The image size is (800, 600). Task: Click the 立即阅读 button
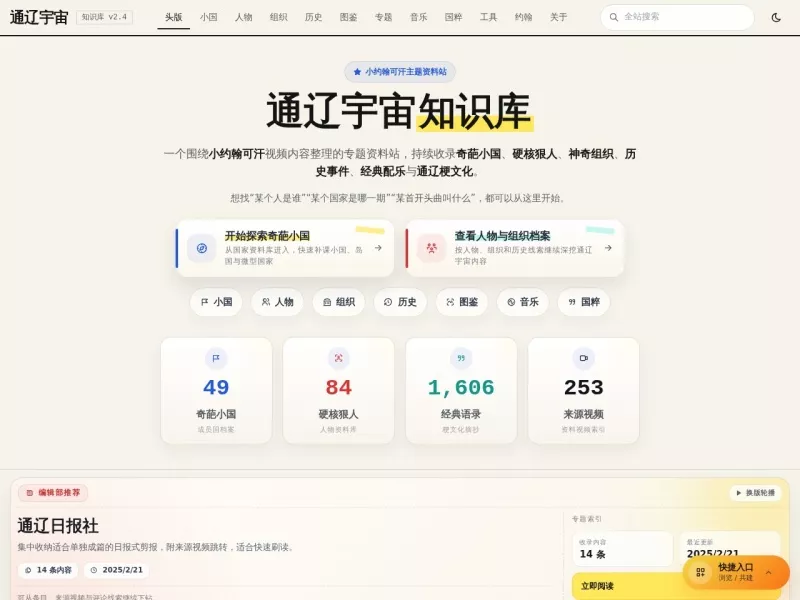click(628, 586)
